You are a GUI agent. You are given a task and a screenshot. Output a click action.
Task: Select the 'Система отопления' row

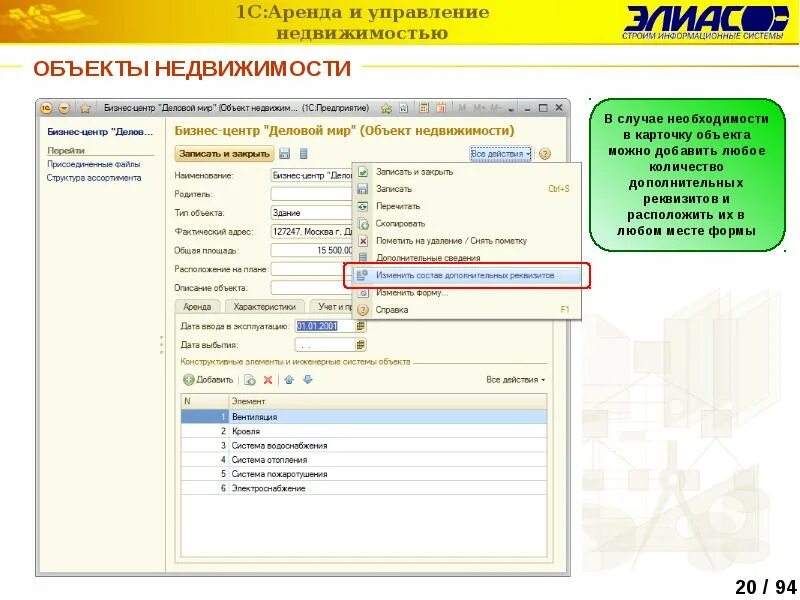(x=364, y=460)
